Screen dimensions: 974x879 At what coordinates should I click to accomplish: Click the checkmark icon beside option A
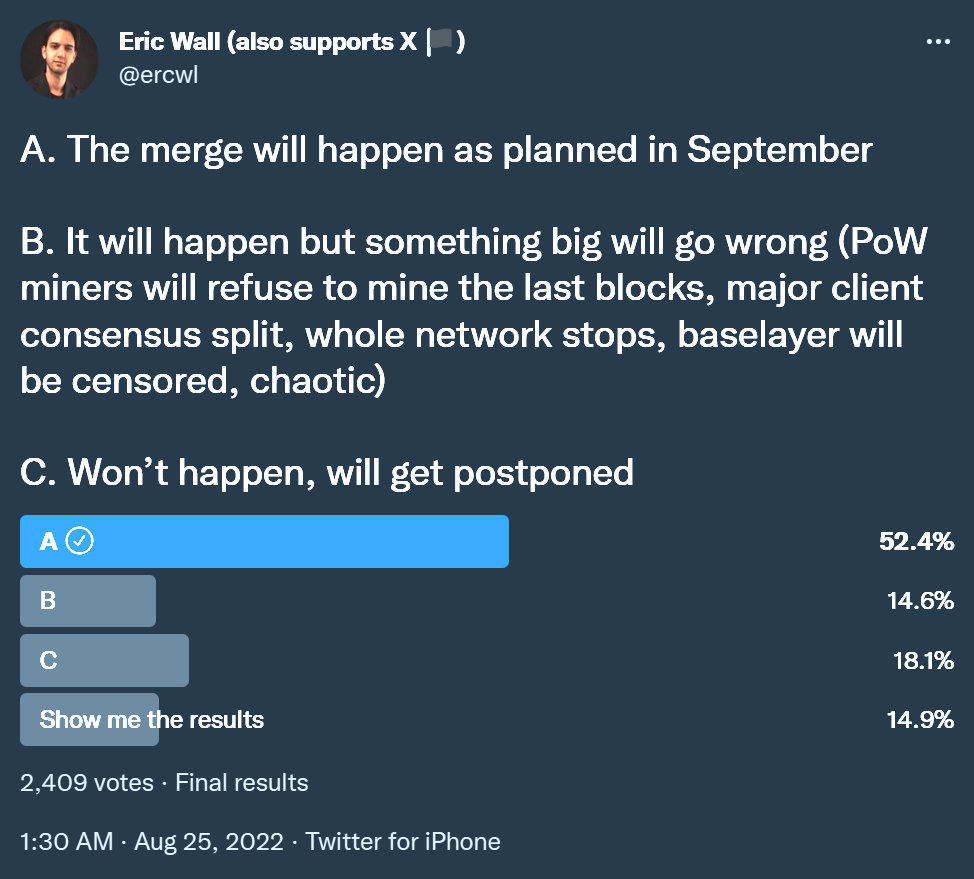(x=80, y=542)
